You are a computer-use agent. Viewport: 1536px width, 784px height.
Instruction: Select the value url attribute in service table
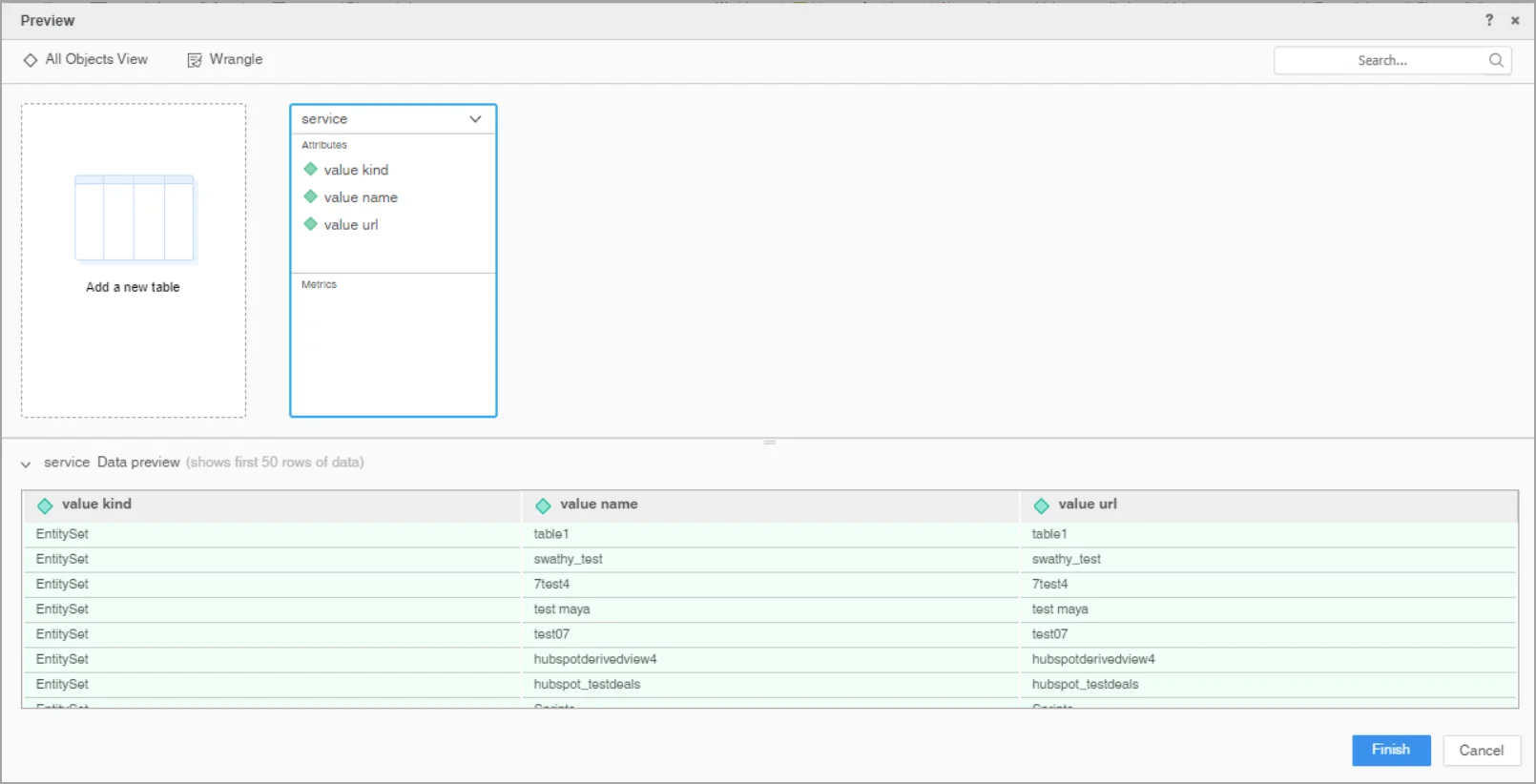pos(351,225)
